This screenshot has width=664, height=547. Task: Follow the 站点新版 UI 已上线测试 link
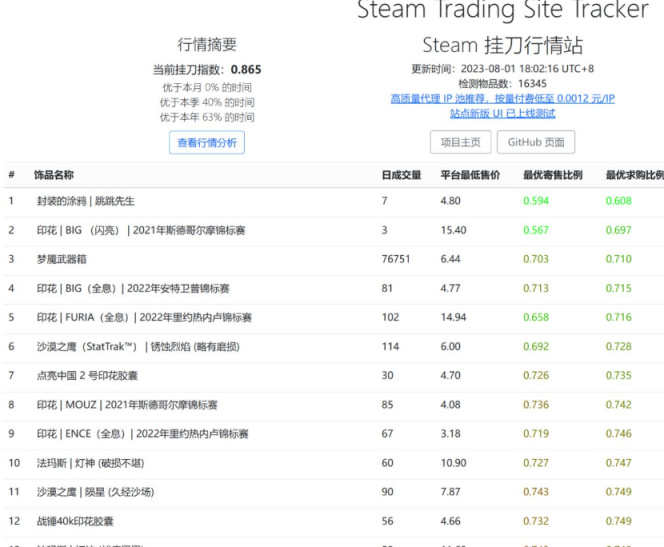click(x=502, y=113)
